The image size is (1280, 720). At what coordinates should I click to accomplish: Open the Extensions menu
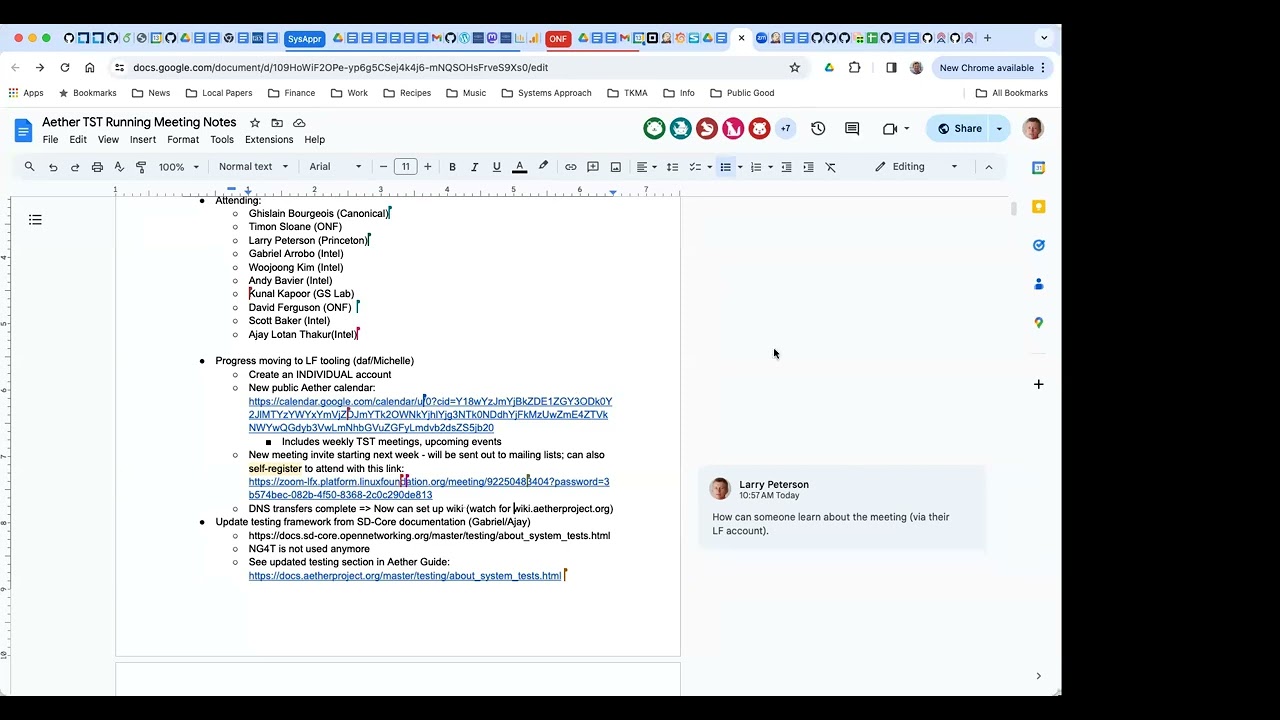(269, 140)
